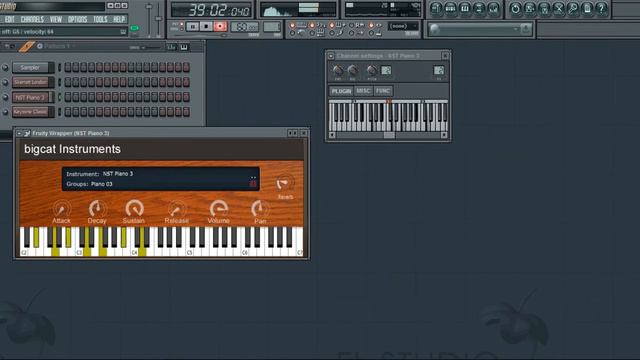Open the step sequencer shortcut icon
The width and height of the screenshot is (640, 360).
450,8
